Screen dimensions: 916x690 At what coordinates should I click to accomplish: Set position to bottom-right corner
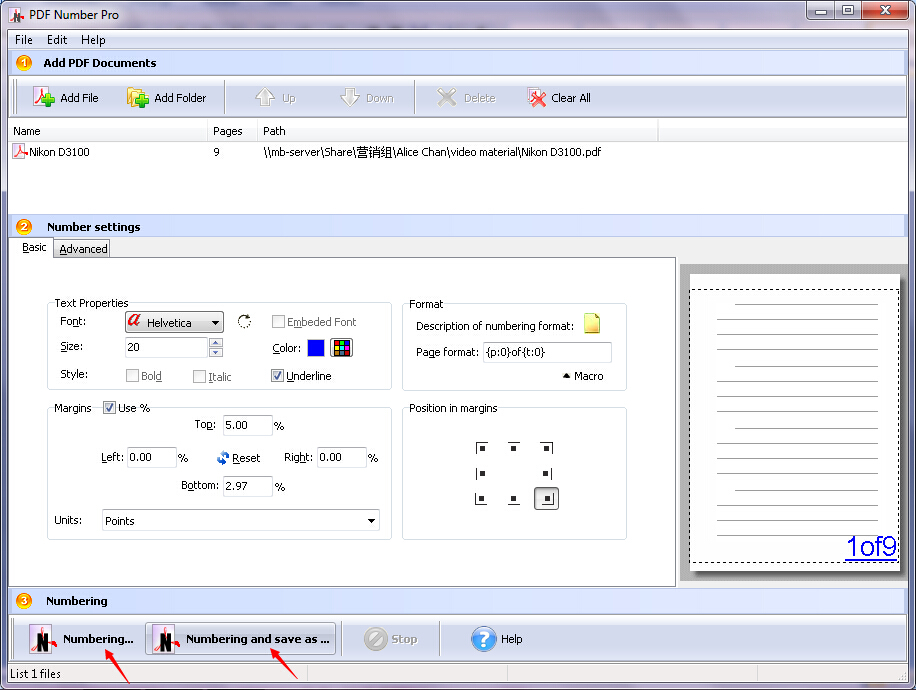click(546, 499)
